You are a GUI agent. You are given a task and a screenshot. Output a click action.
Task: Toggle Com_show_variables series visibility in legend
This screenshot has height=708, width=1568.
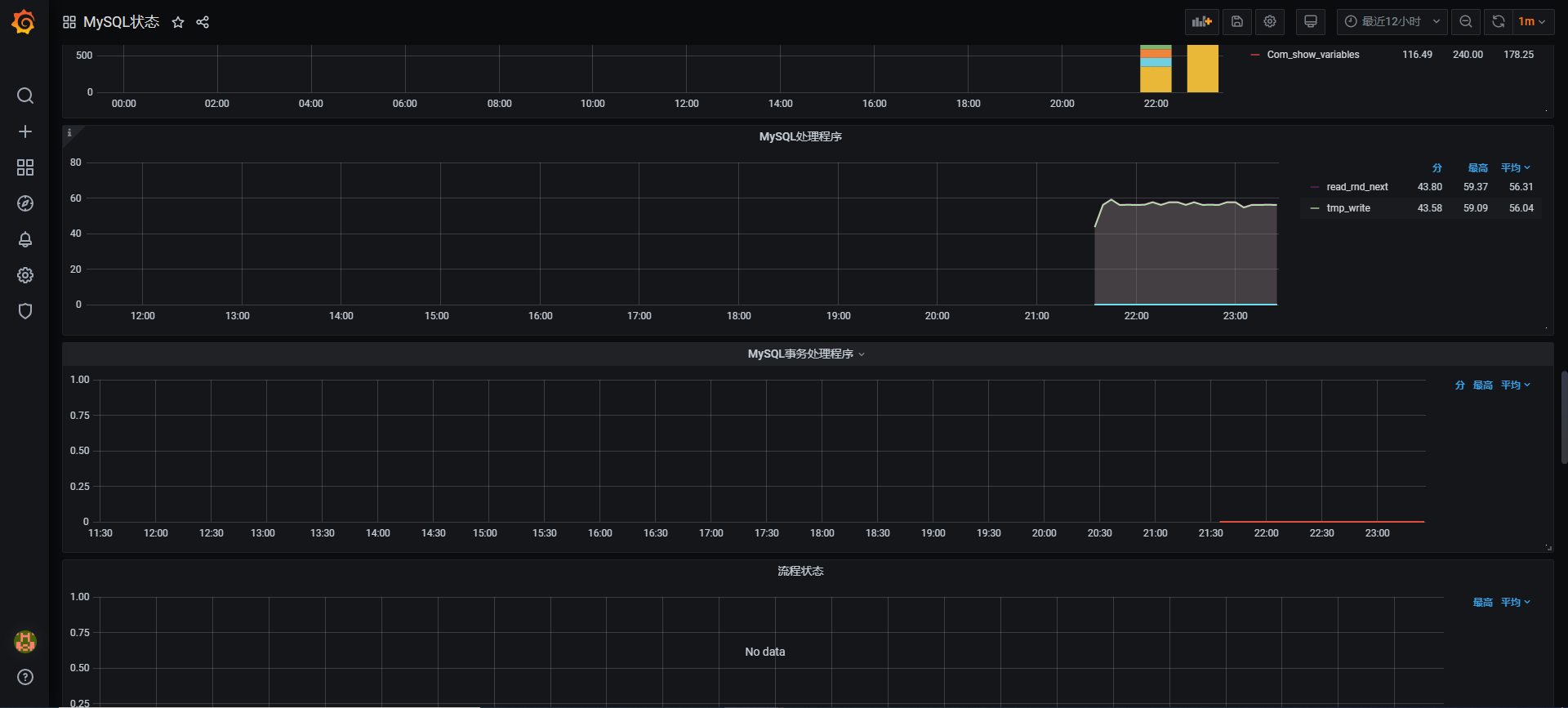pyautogui.click(x=1313, y=55)
